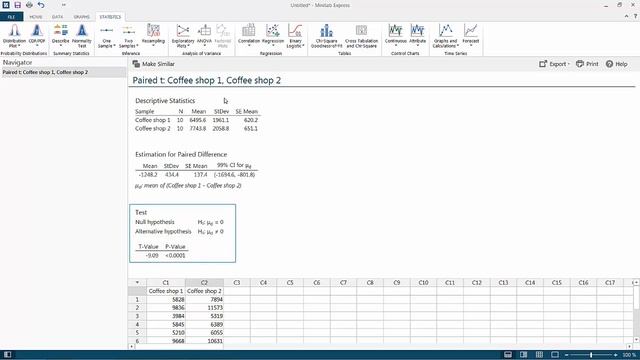Select the STATISTICS ribbon tab
This screenshot has width=640, height=360.
coord(110,17)
